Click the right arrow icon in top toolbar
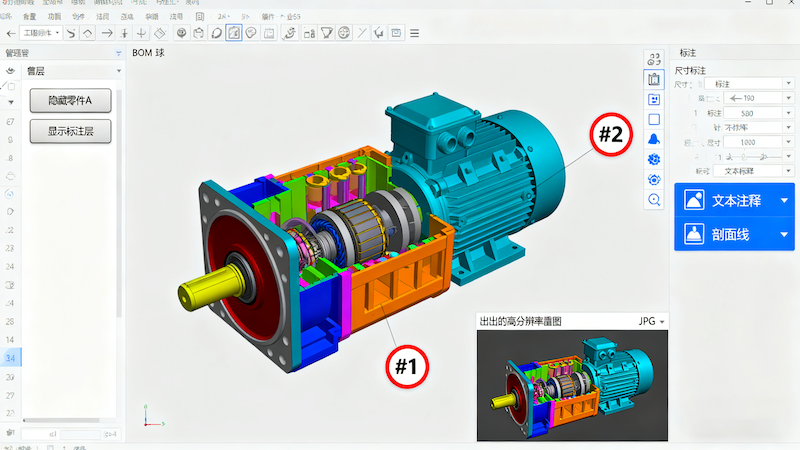800x450 pixels. (x=106, y=33)
